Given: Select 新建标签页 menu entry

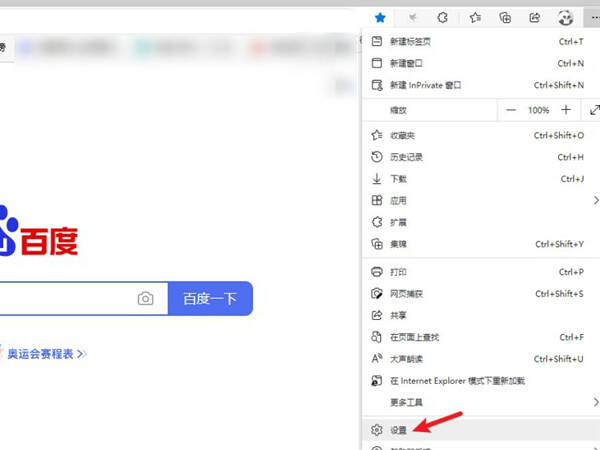Looking at the screenshot, I should [481, 41].
